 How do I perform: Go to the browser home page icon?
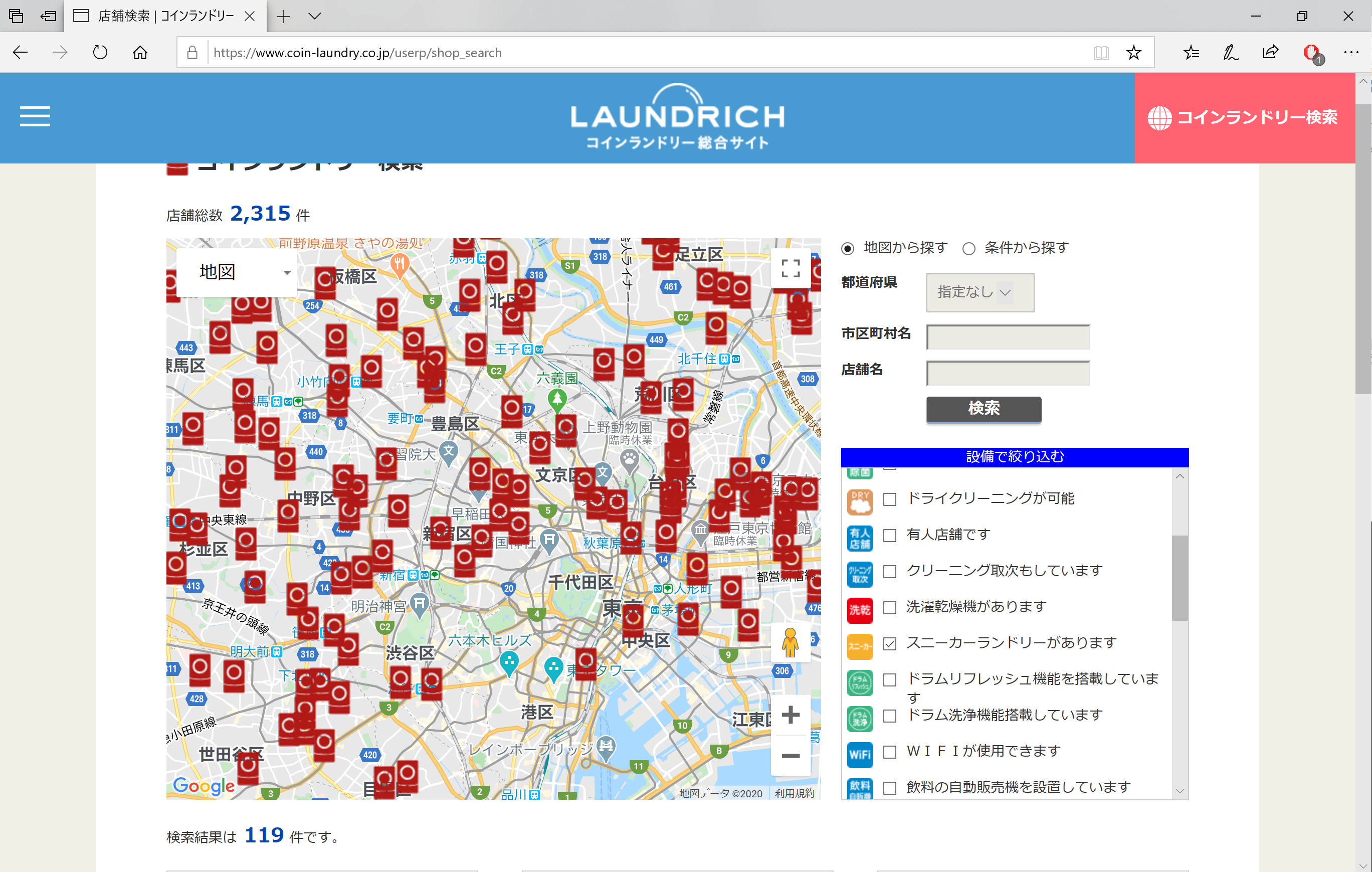(140, 53)
